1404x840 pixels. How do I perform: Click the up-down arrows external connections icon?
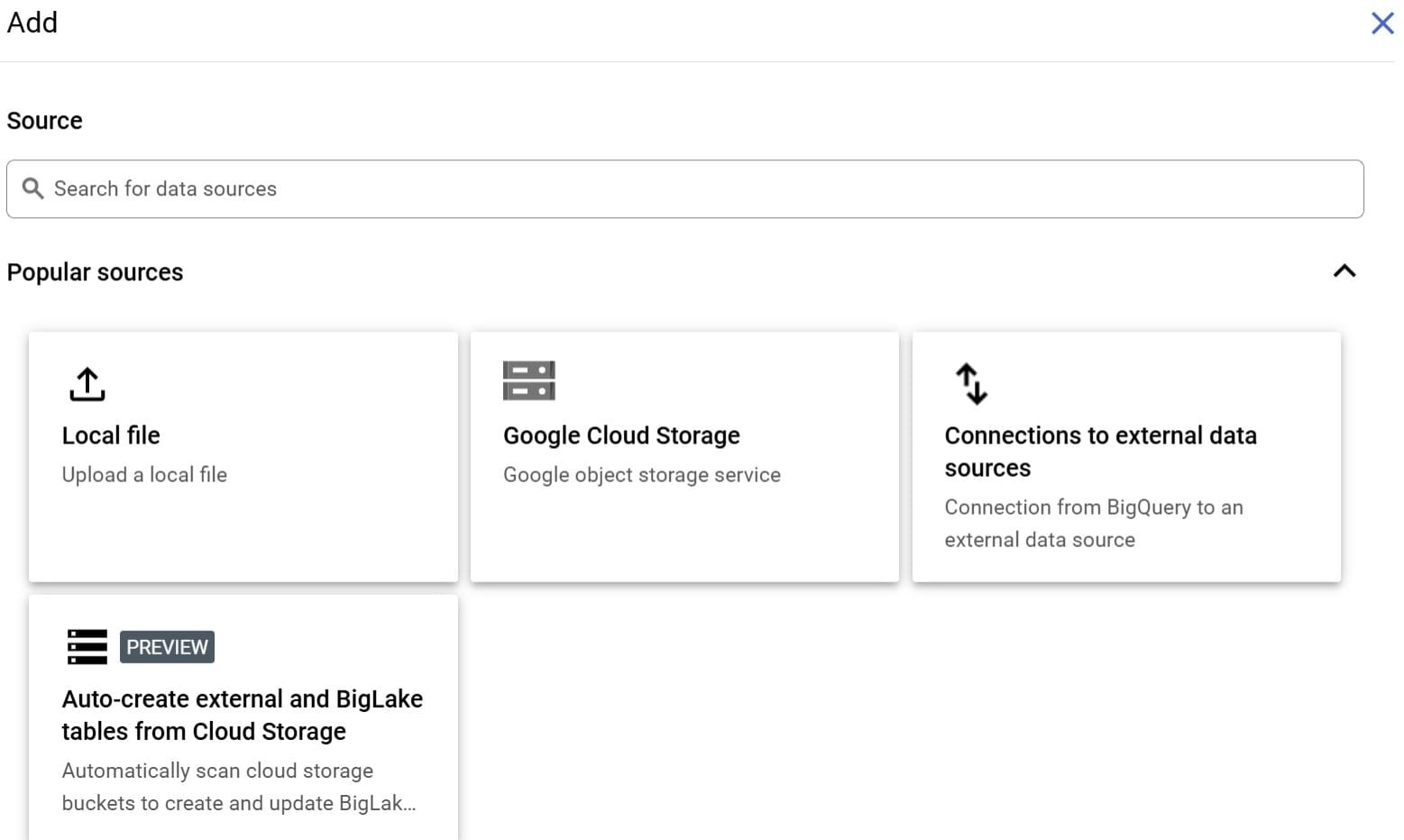[x=971, y=384]
